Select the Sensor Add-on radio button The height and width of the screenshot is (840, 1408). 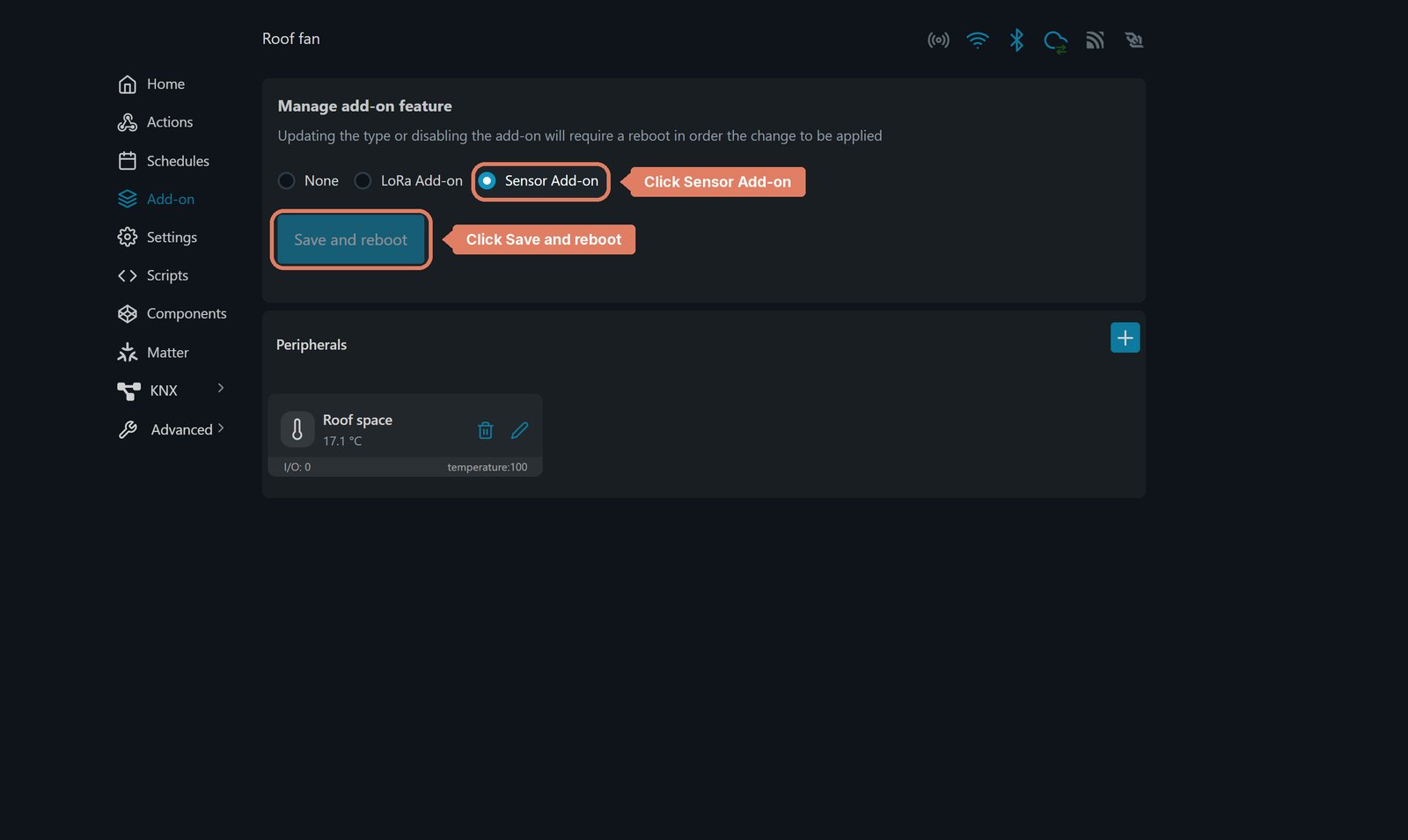click(487, 181)
